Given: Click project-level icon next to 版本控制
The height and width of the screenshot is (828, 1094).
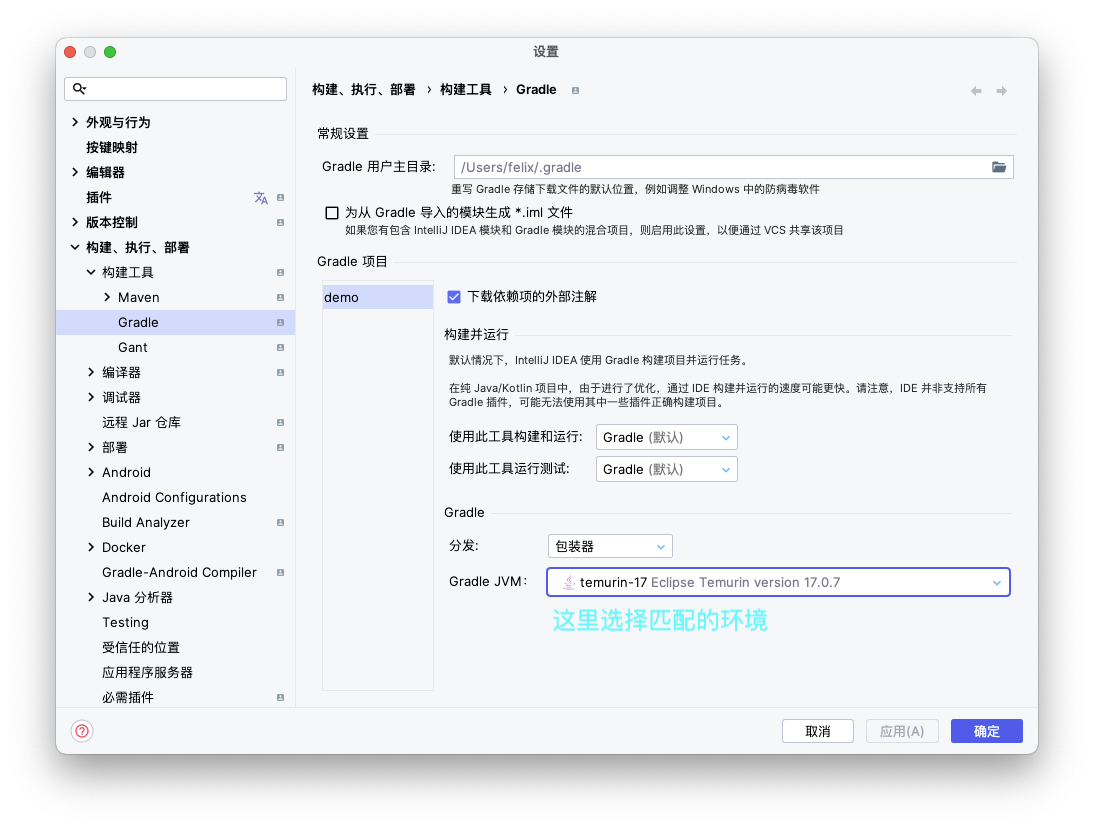Looking at the screenshot, I should 280,223.
